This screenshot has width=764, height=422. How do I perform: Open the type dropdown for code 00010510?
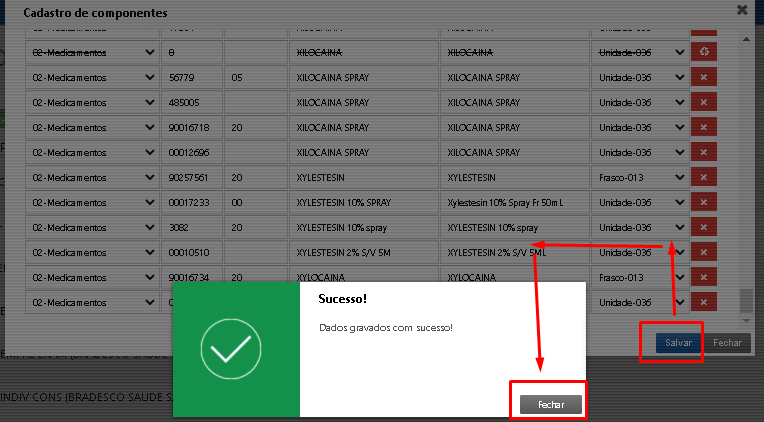coord(92,252)
